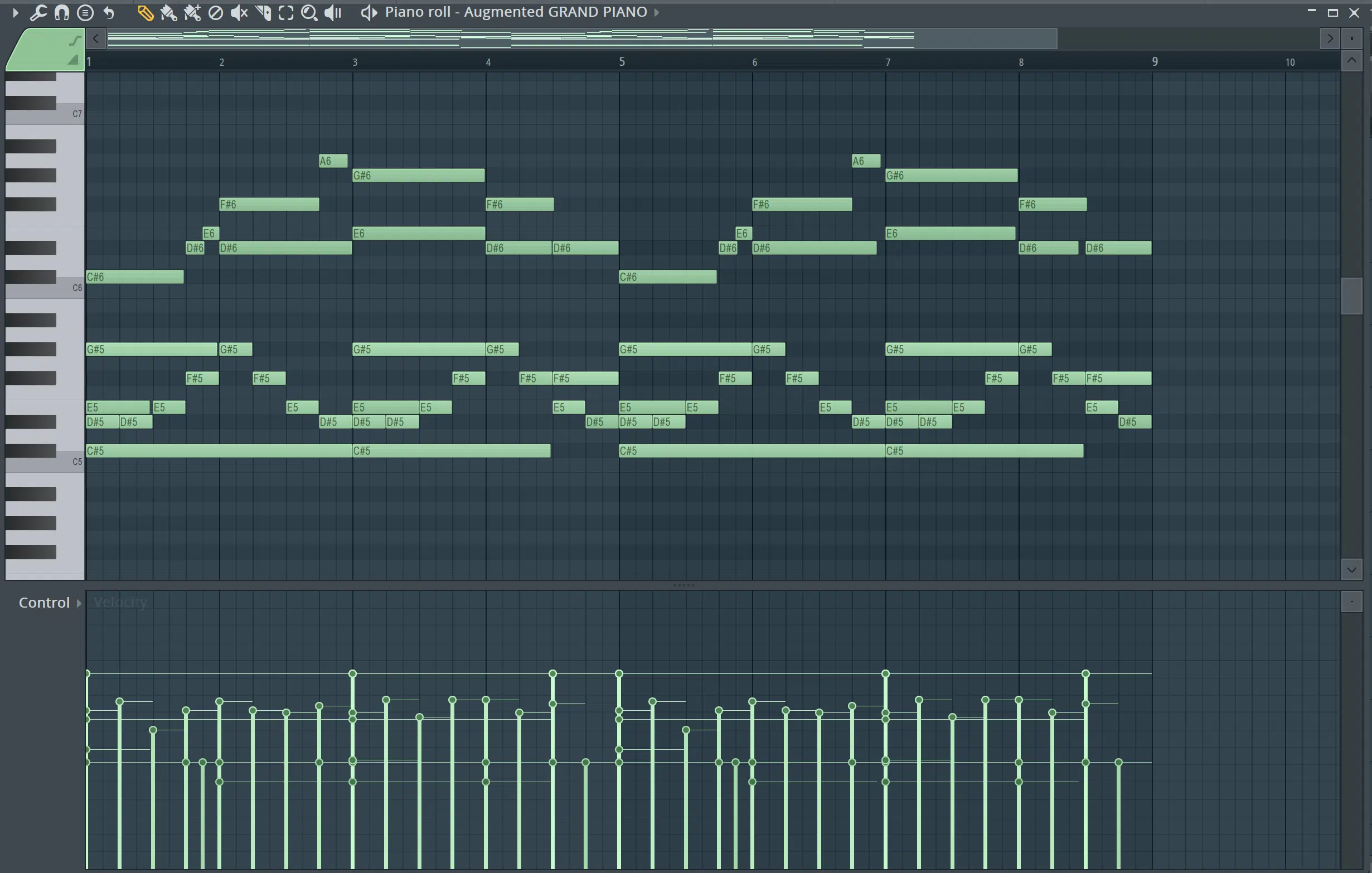1372x873 pixels.
Task: Click the velocity handle at bar 3 top
Action: point(353,673)
